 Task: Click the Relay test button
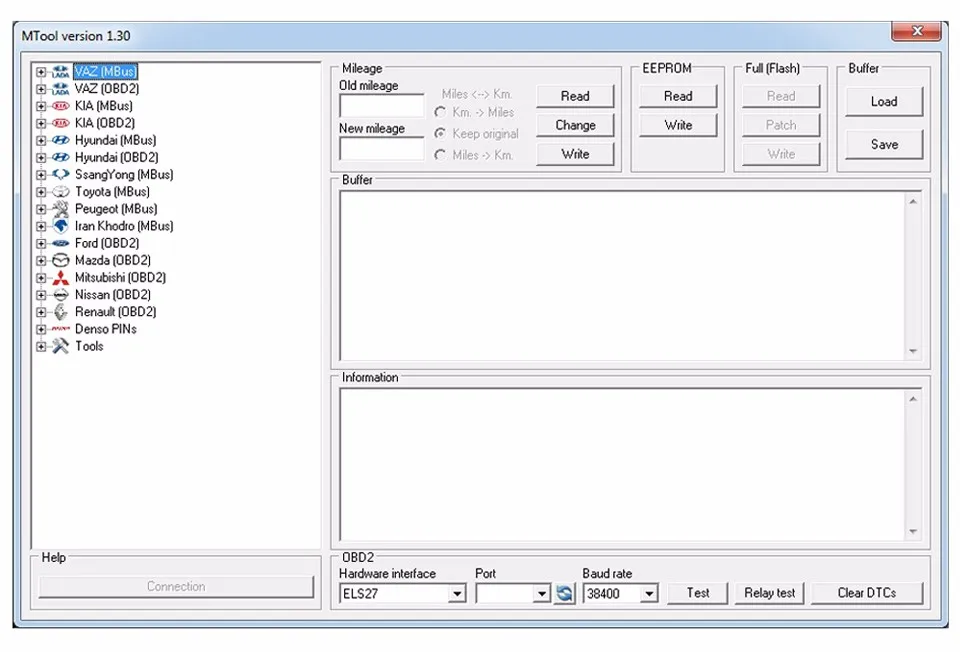770,593
